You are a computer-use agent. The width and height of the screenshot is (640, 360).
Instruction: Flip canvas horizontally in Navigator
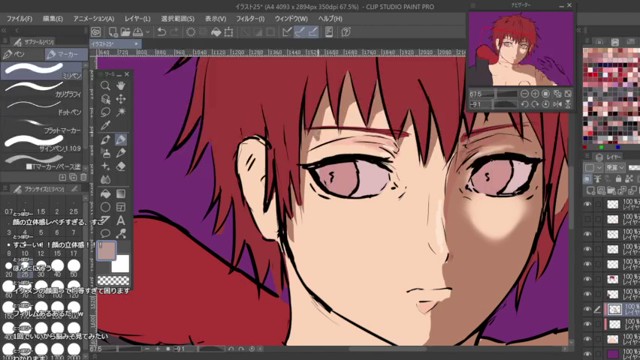tap(557, 104)
